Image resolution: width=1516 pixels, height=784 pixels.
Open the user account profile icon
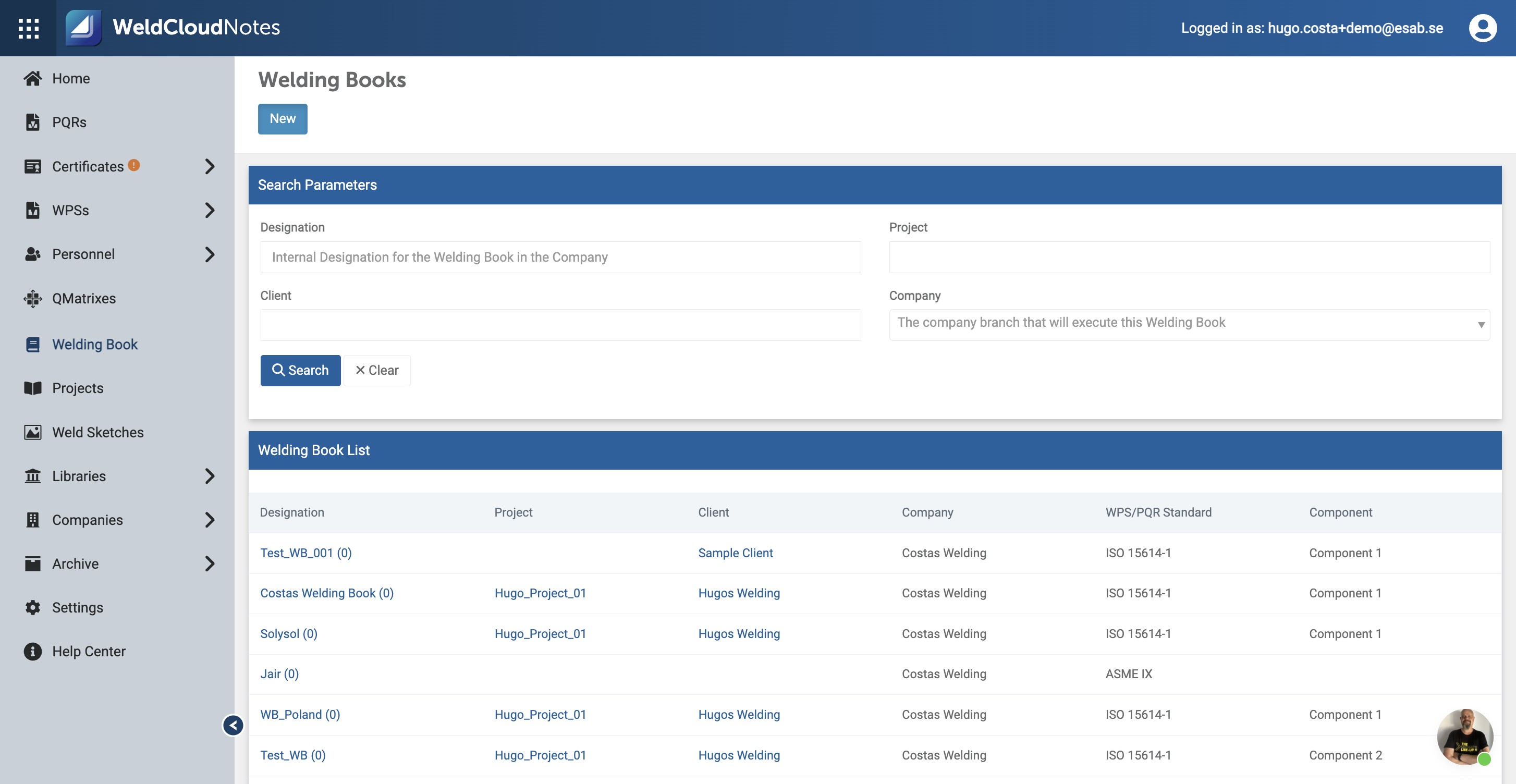(1482, 28)
